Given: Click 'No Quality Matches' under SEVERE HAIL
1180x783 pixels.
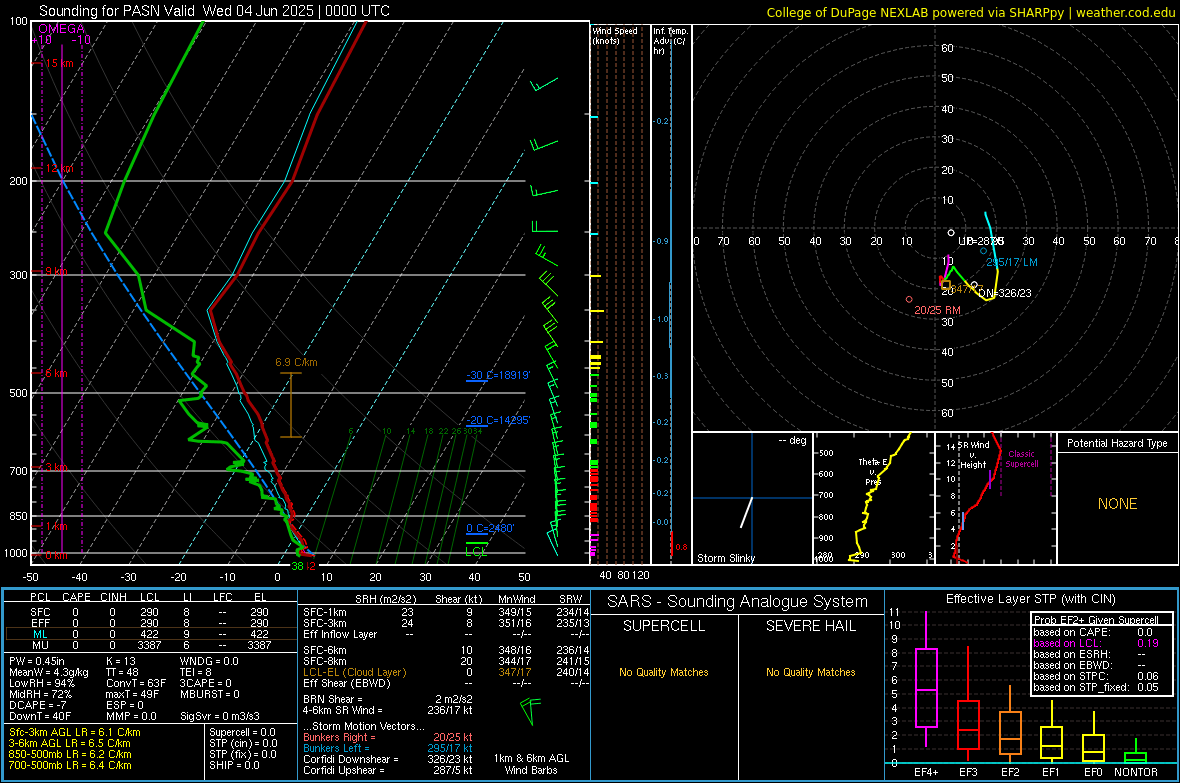Looking at the screenshot, I should coord(810,672).
